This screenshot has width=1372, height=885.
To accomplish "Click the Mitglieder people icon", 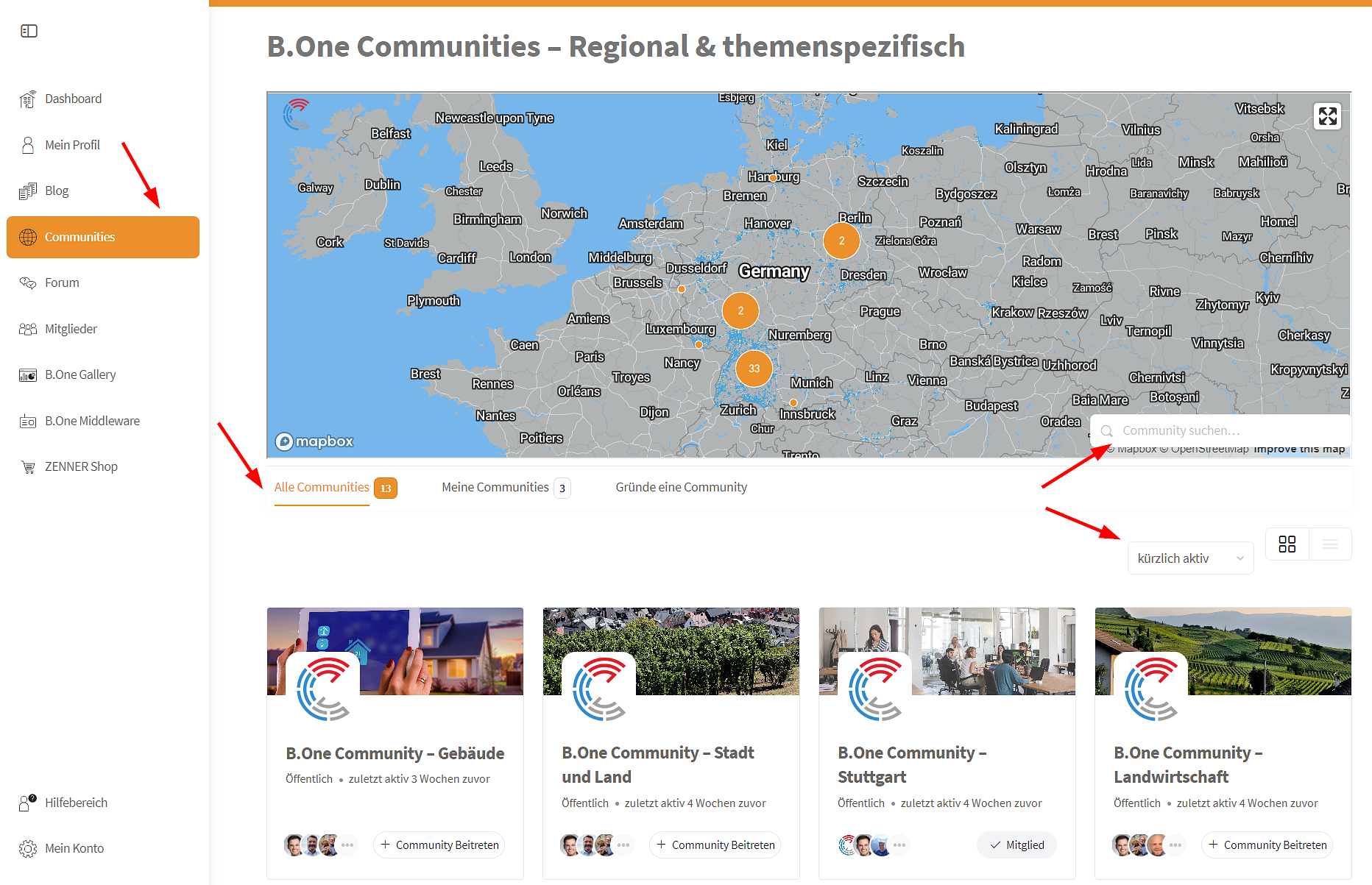I will [x=28, y=329].
